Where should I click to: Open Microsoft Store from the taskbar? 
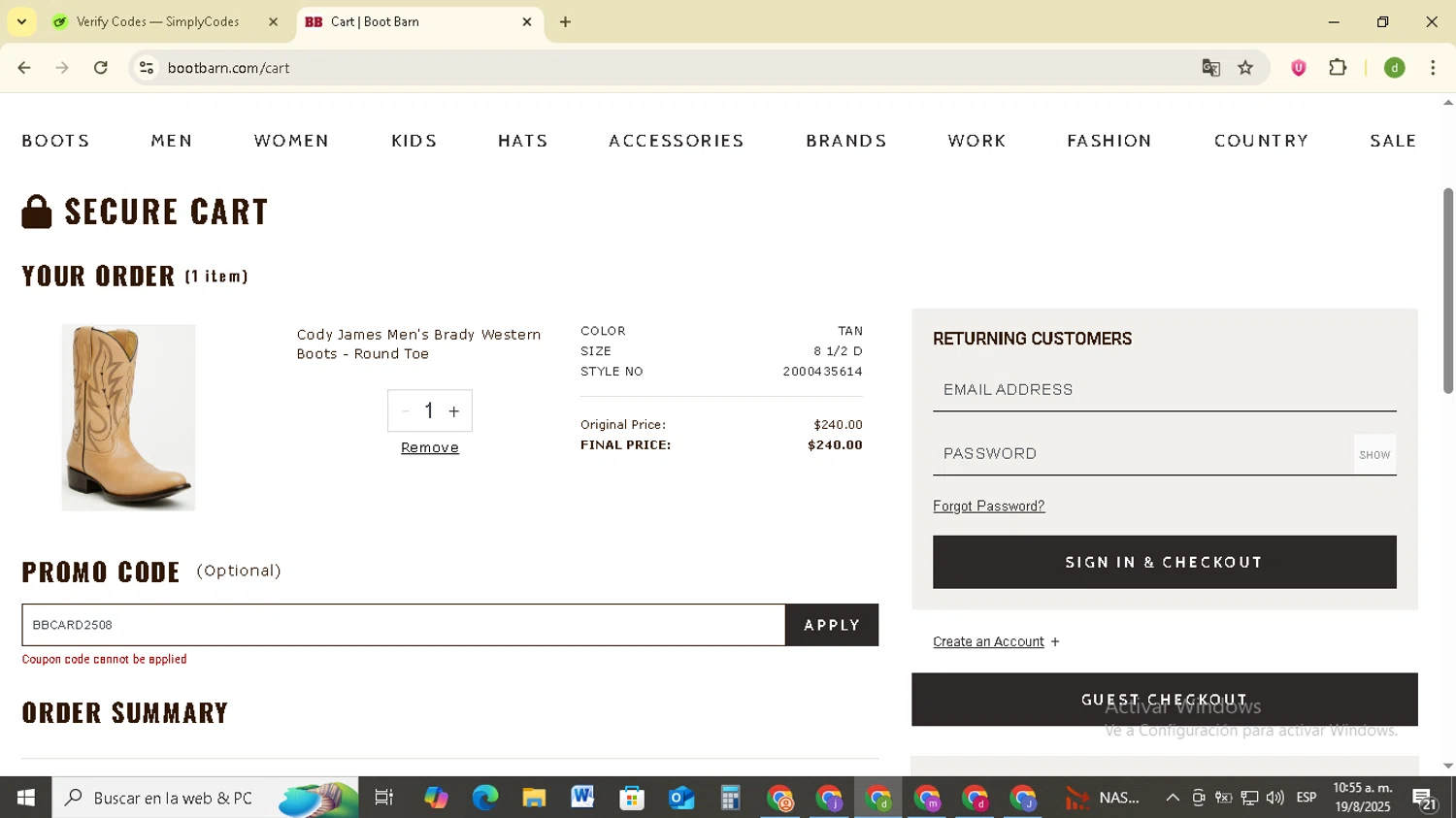(x=632, y=798)
